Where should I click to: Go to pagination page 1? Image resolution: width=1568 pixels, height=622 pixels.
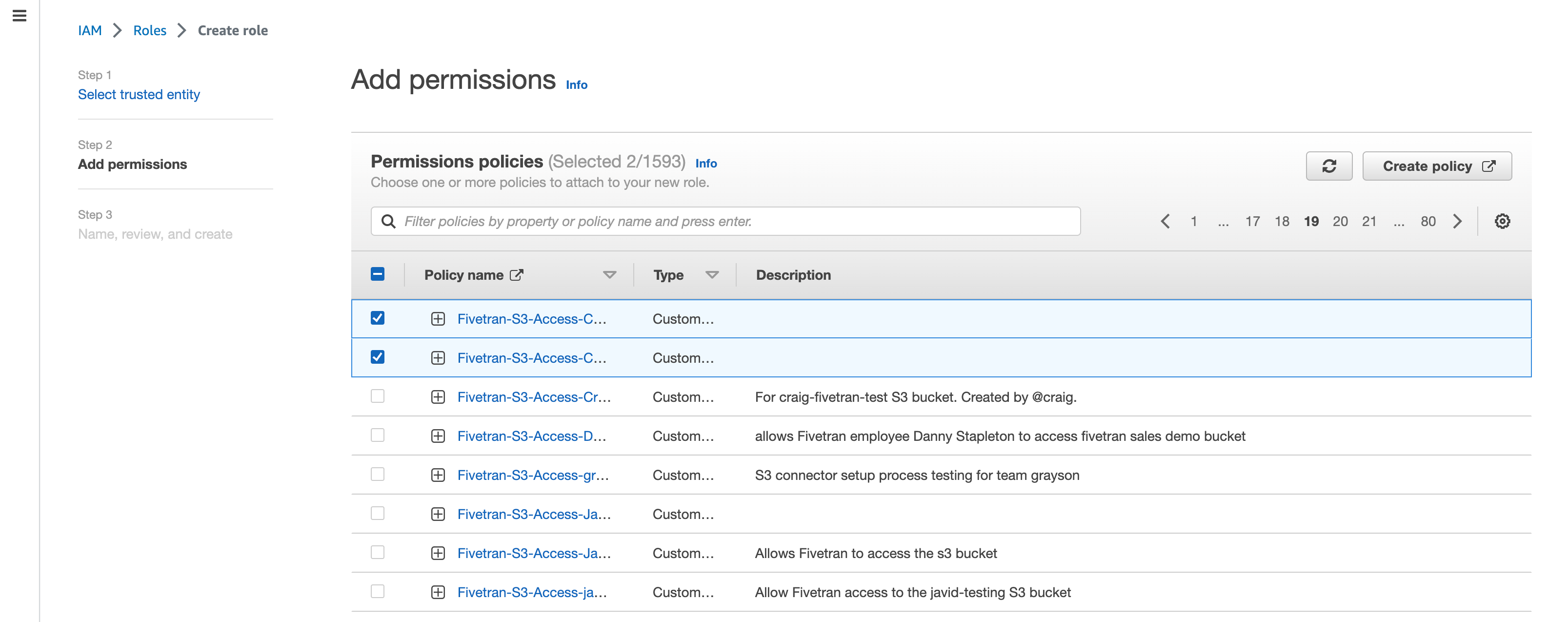[1194, 221]
